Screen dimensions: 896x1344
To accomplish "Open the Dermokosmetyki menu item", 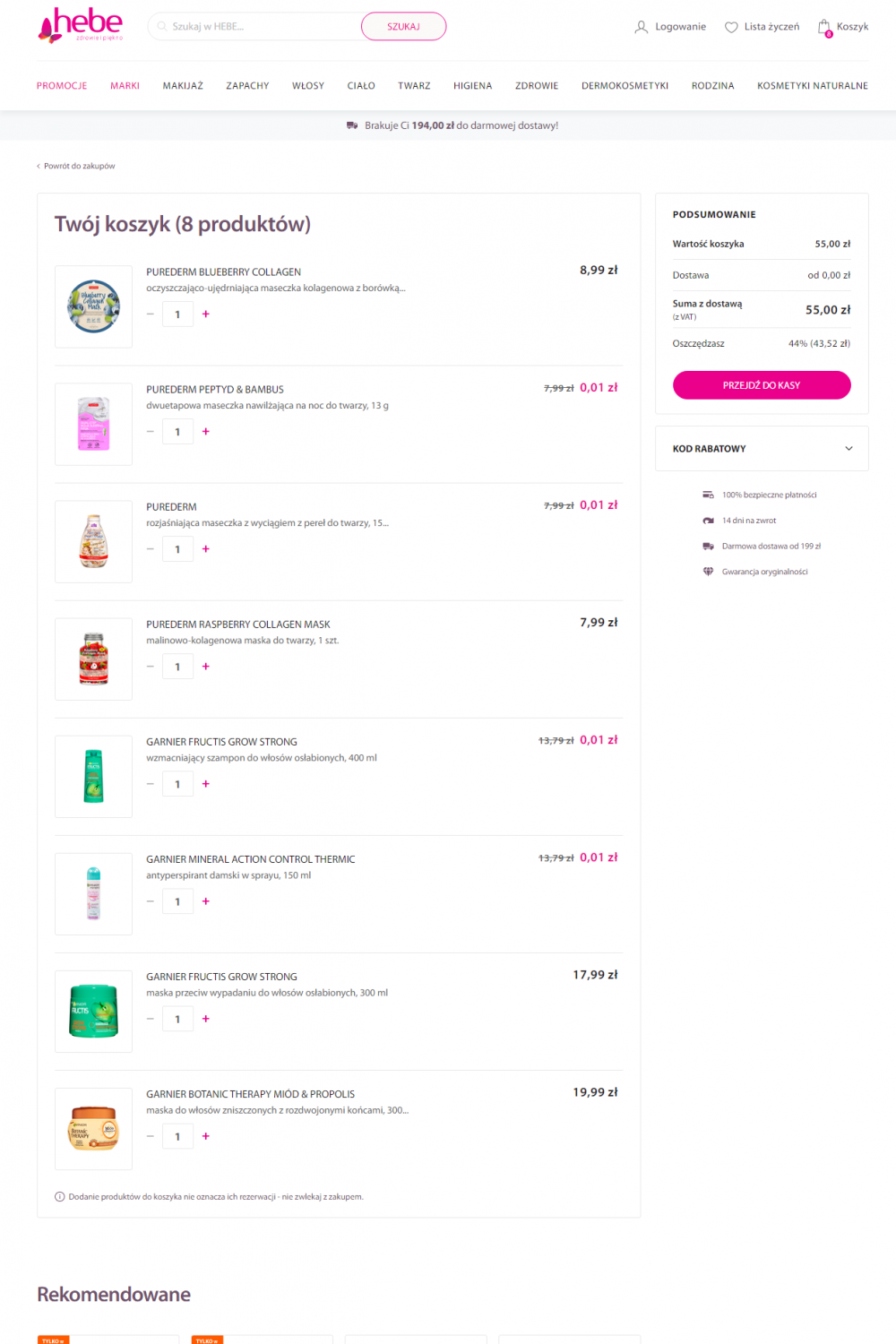I will click(625, 86).
